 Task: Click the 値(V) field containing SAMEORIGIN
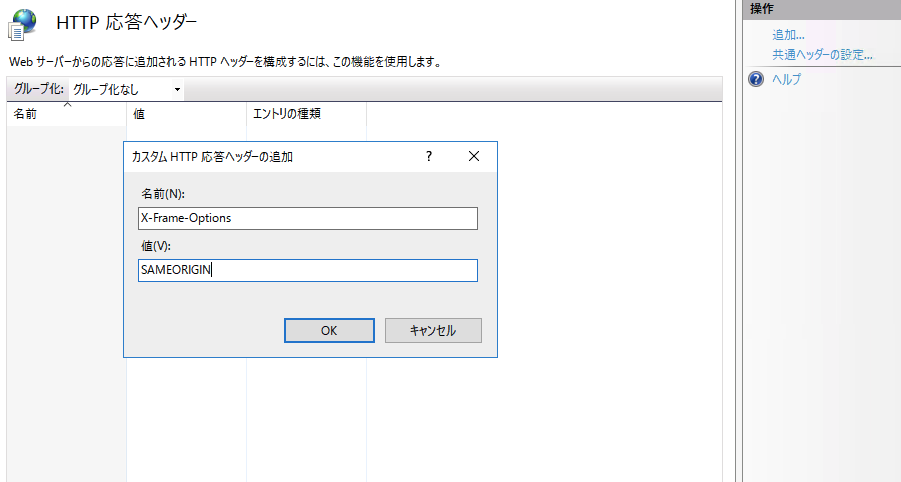tap(307, 270)
